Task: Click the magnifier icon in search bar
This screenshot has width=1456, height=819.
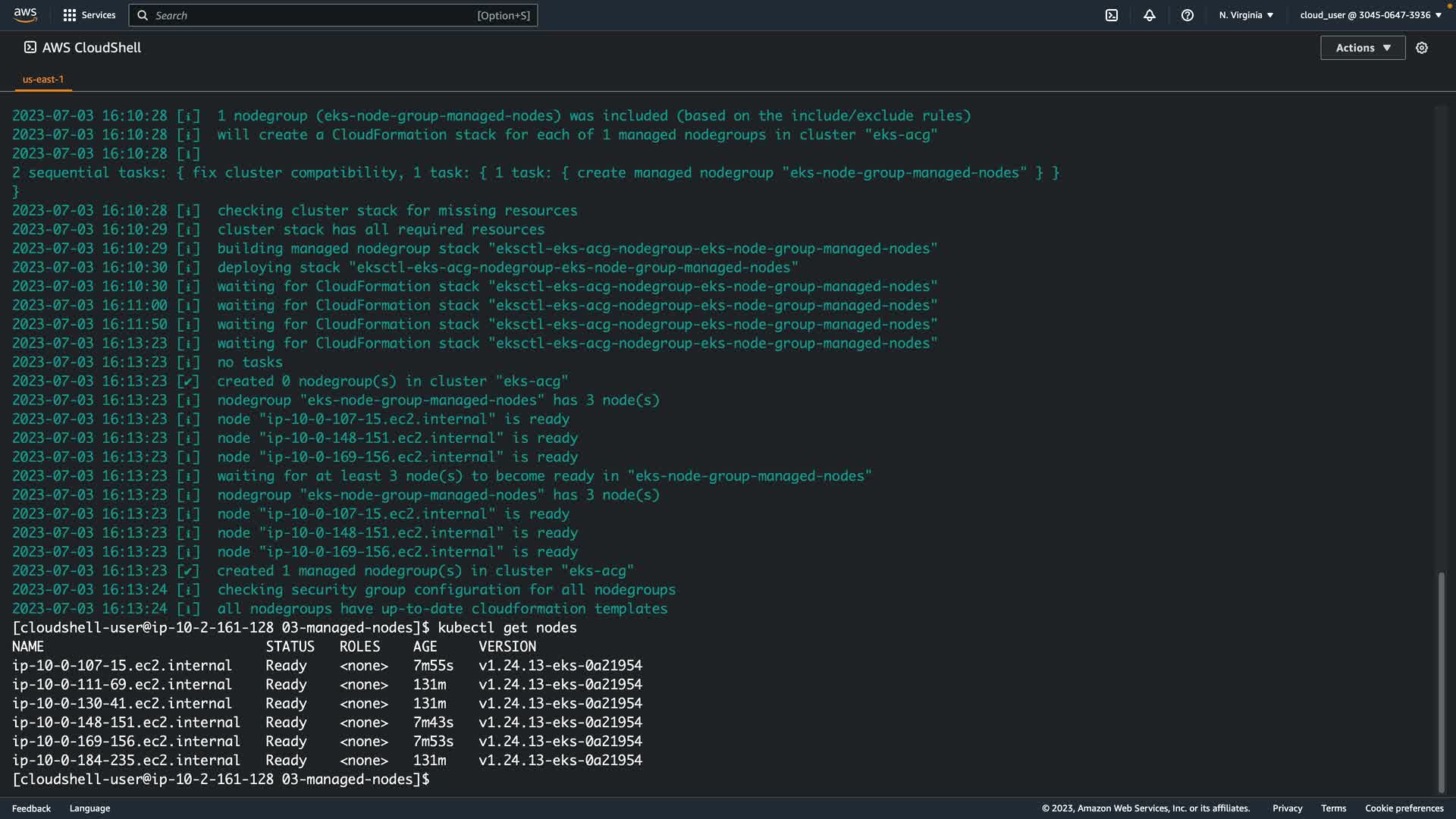Action: coord(143,15)
